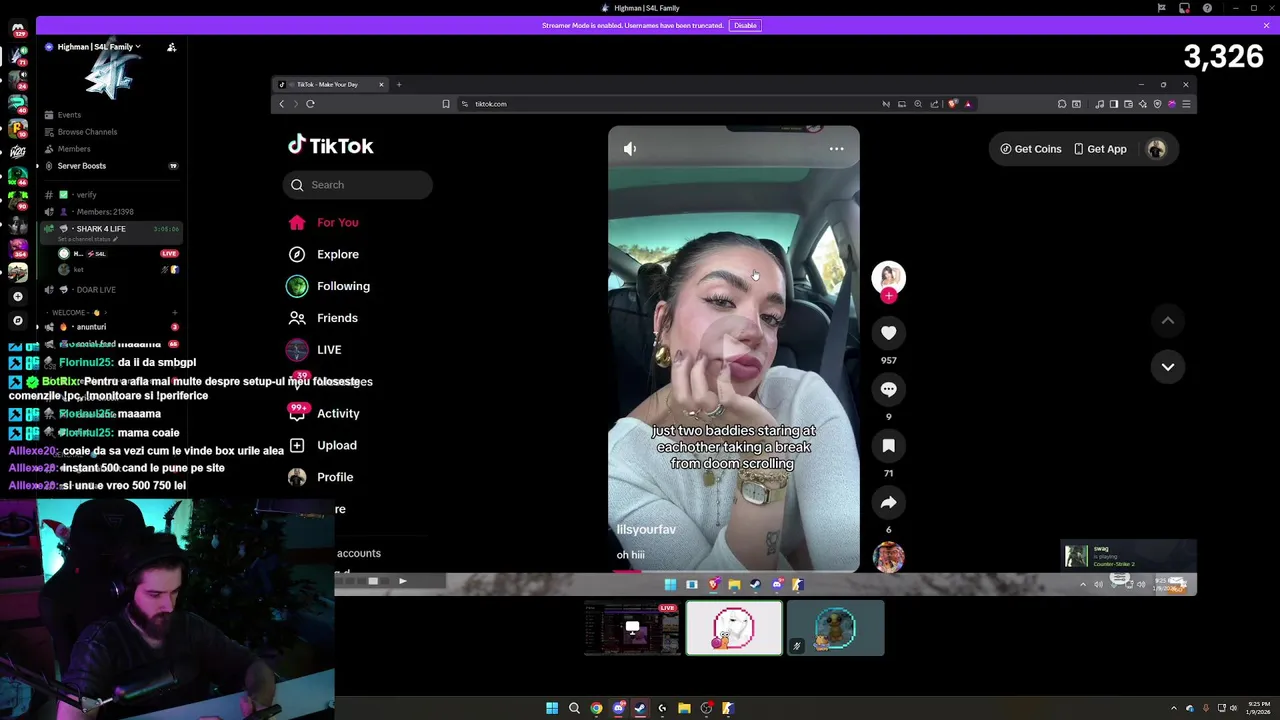Open lilsyourfav creator username link
The width and height of the screenshot is (1280, 720).
(646, 530)
